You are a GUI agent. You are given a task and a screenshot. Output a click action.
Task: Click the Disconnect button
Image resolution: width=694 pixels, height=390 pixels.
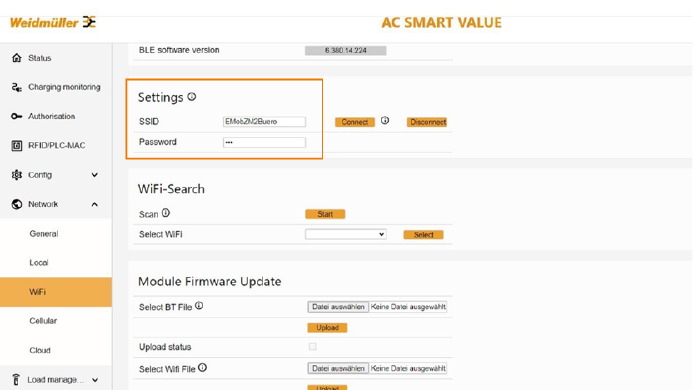[427, 122]
